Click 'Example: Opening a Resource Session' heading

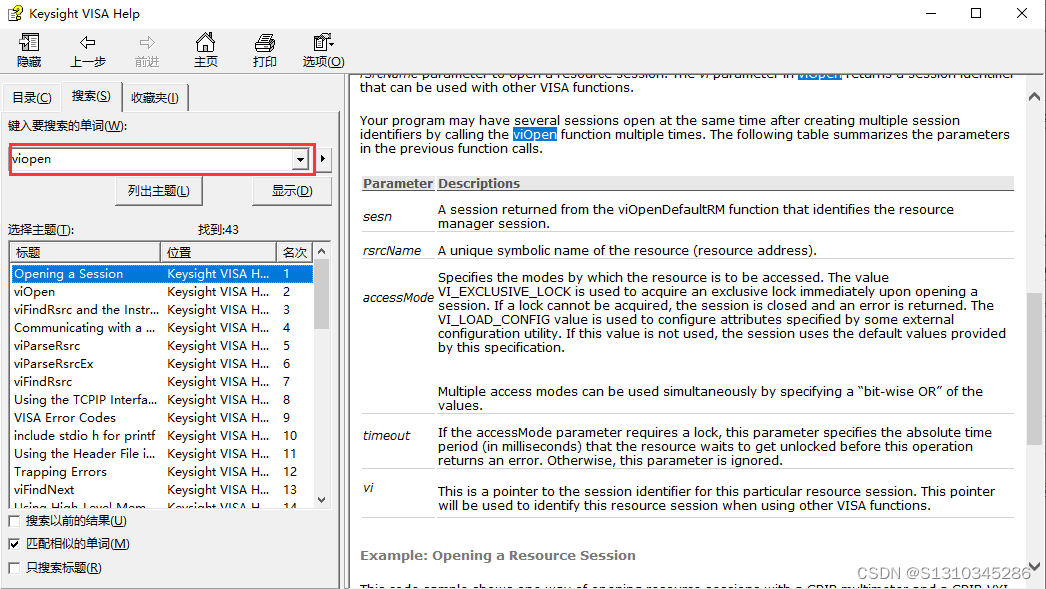click(498, 556)
